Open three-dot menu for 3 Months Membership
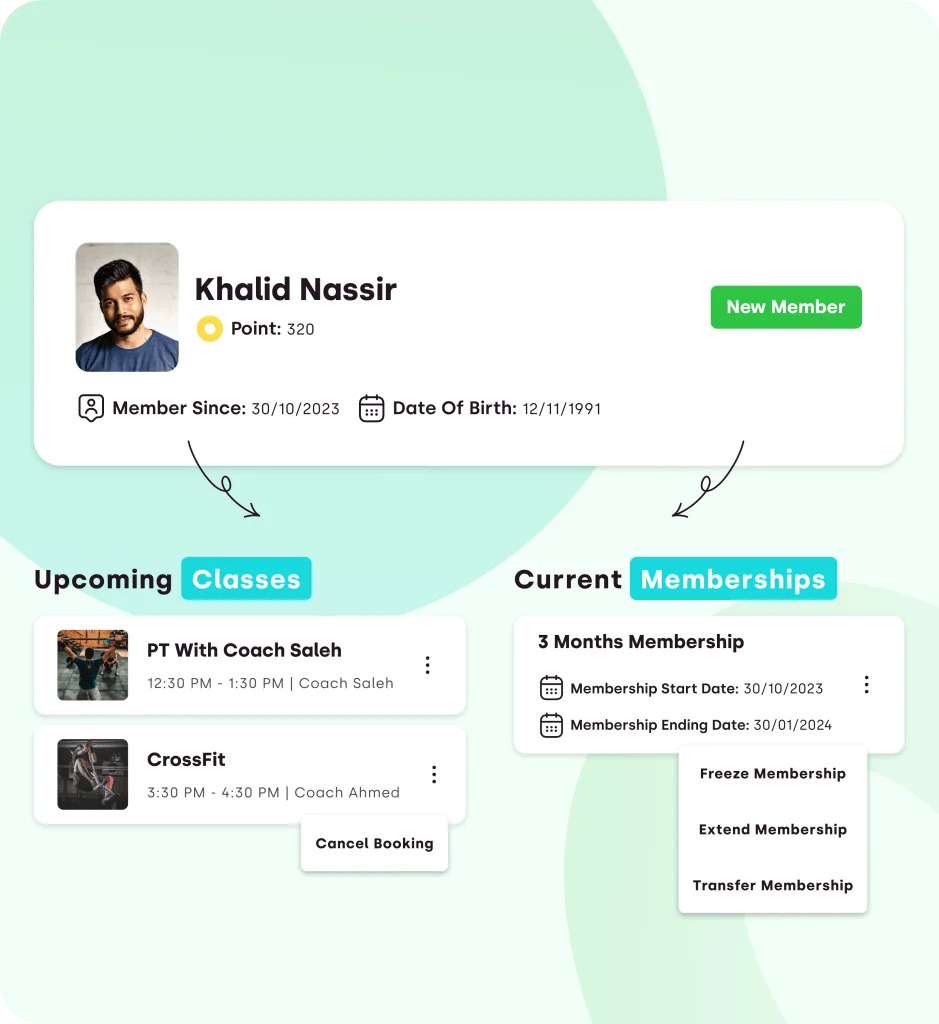Image resolution: width=939 pixels, height=1024 pixels. coord(867,684)
